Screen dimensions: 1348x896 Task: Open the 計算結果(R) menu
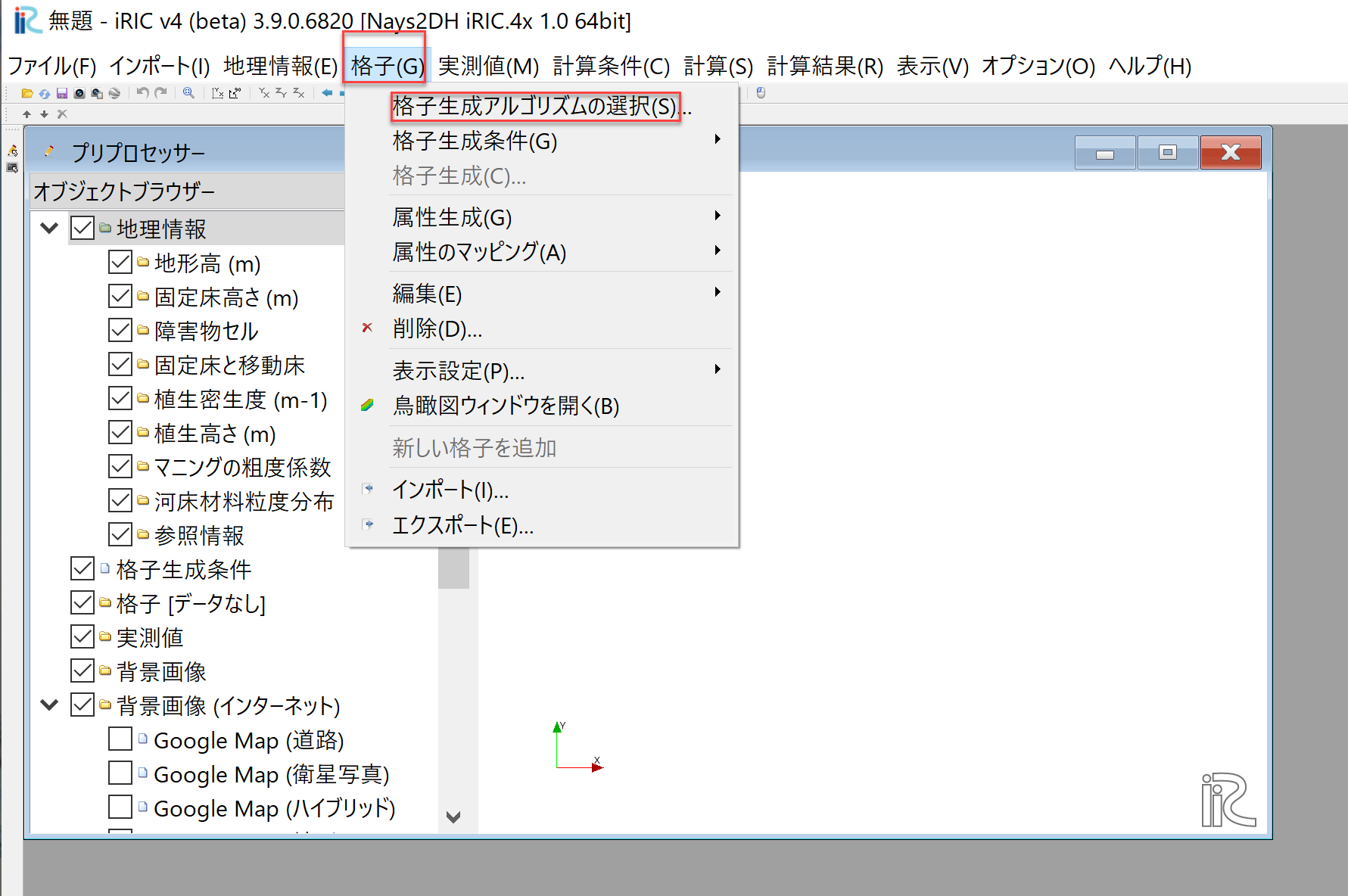(x=826, y=67)
